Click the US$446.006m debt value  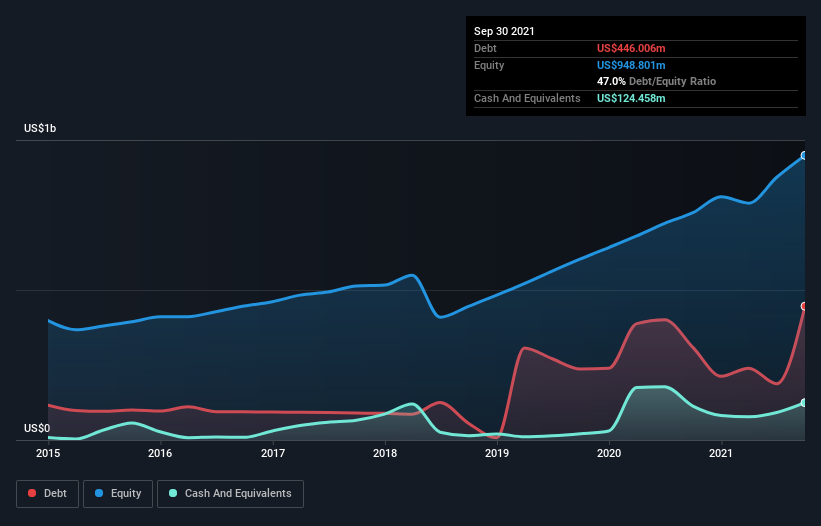click(x=631, y=48)
